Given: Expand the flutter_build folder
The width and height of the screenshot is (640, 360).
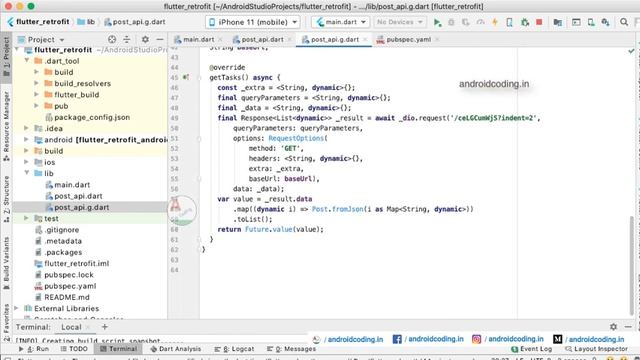Looking at the screenshot, I should pyautogui.click(x=36, y=94).
